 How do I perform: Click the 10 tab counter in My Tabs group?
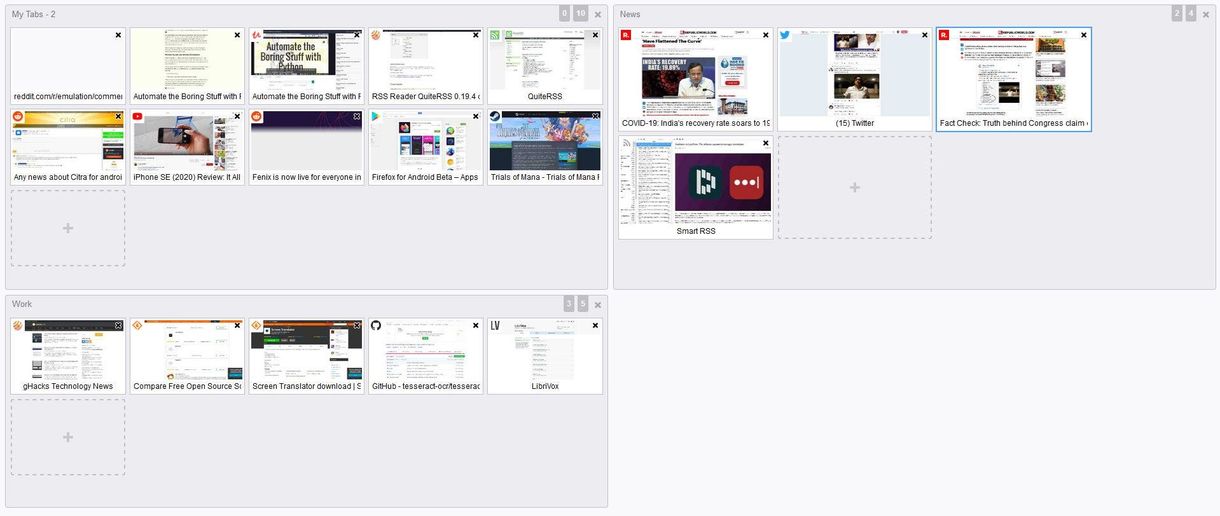581,13
